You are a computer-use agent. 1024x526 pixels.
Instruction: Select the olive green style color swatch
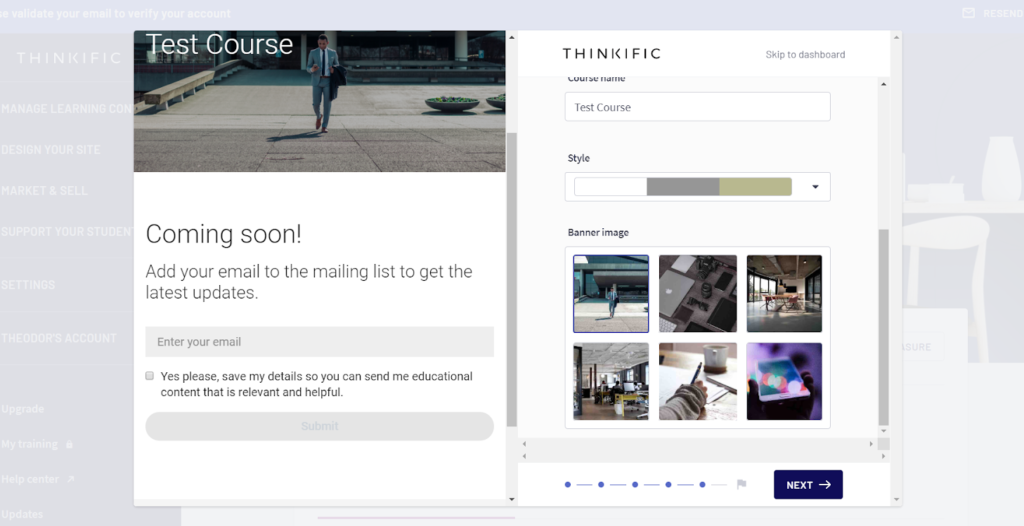click(755, 187)
